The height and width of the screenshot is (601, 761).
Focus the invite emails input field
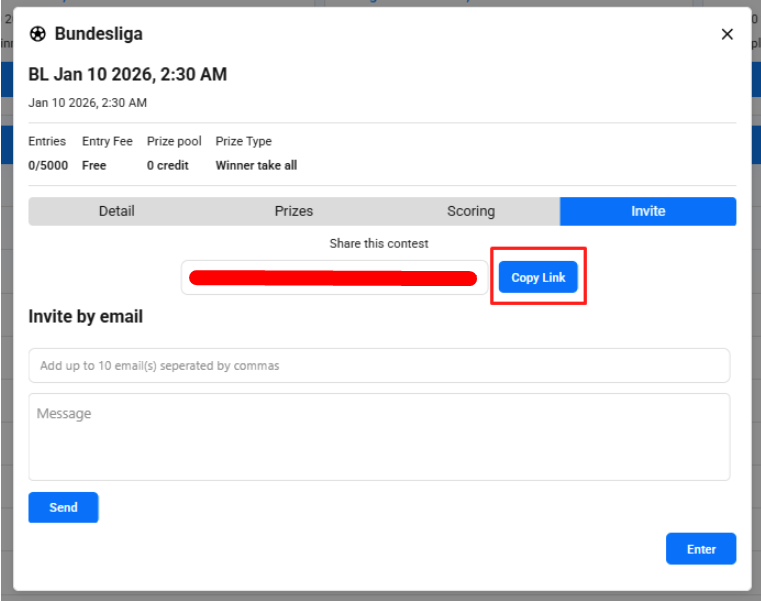tap(379, 366)
